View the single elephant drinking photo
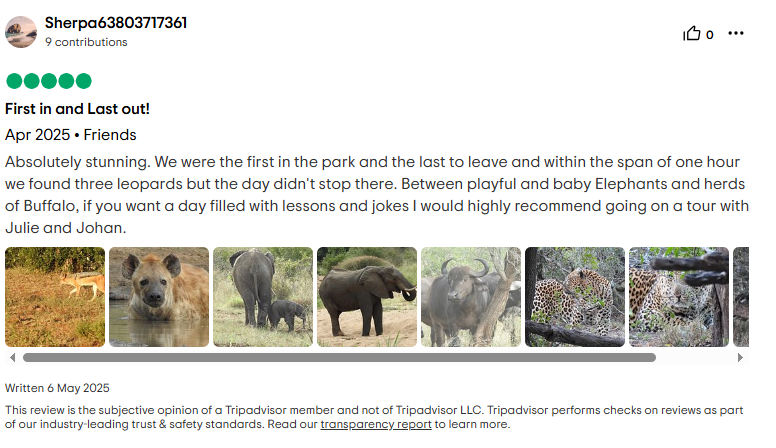This screenshot has width=776, height=448. (367, 297)
